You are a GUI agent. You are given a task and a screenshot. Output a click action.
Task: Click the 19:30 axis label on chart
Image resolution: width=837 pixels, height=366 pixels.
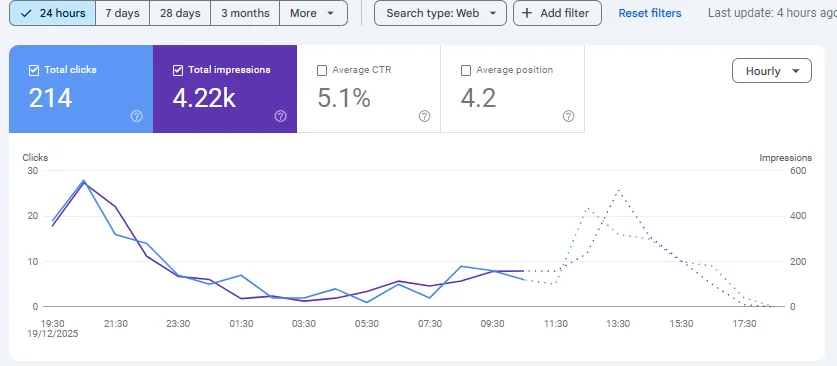[x=53, y=324]
